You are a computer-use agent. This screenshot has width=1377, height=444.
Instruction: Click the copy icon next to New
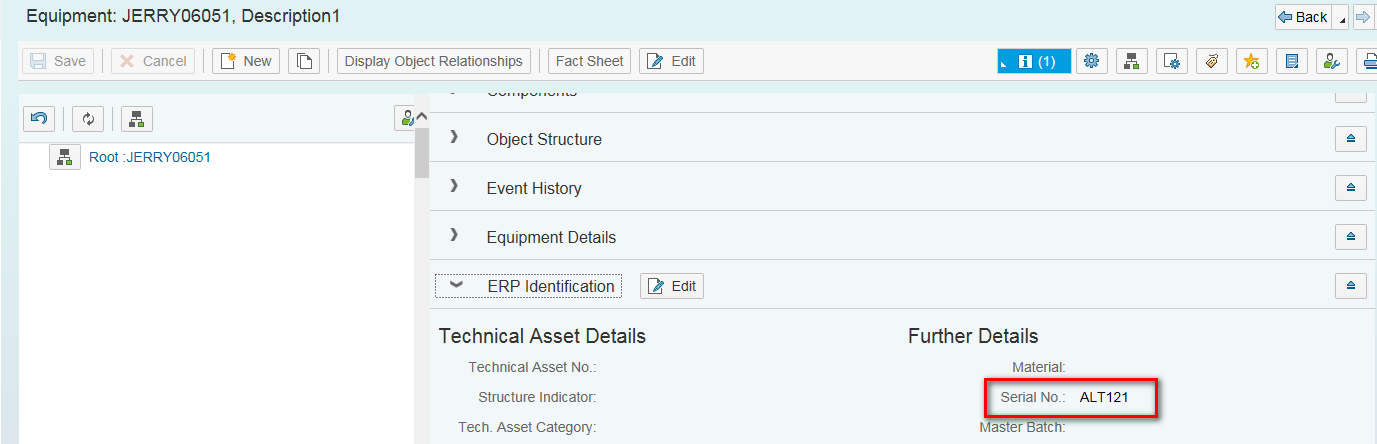click(x=304, y=61)
